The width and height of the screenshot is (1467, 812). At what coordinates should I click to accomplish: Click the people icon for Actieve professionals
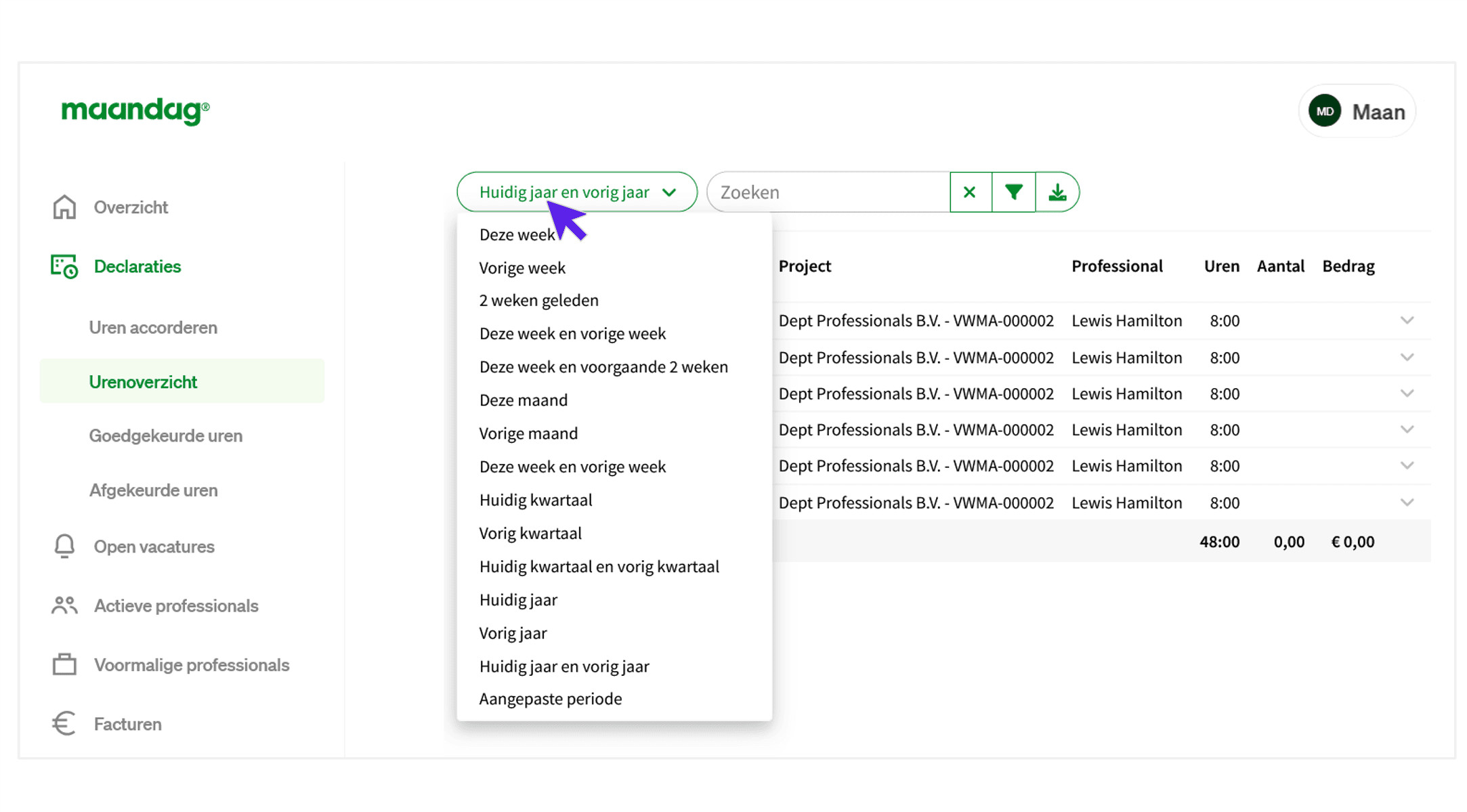[x=64, y=605]
